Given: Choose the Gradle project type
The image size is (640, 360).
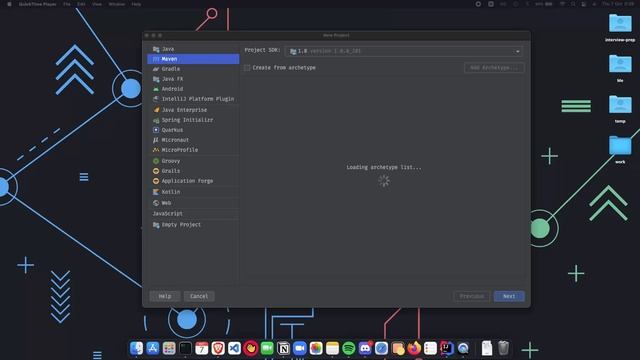Looking at the screenshot, I should (x=193, y=69).
